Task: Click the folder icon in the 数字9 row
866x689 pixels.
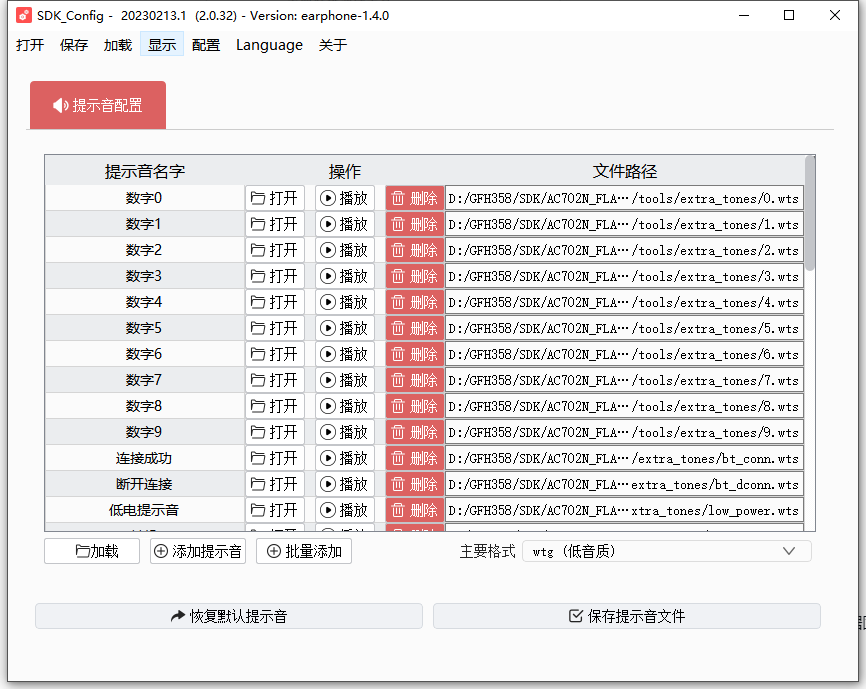Action: [x=257, y=432]
